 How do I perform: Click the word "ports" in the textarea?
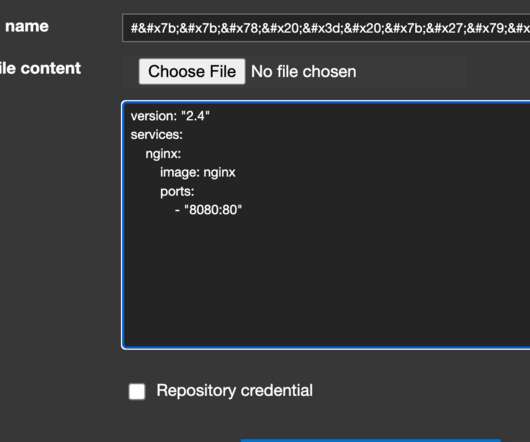pyautogui.click(x=176, y=192)
